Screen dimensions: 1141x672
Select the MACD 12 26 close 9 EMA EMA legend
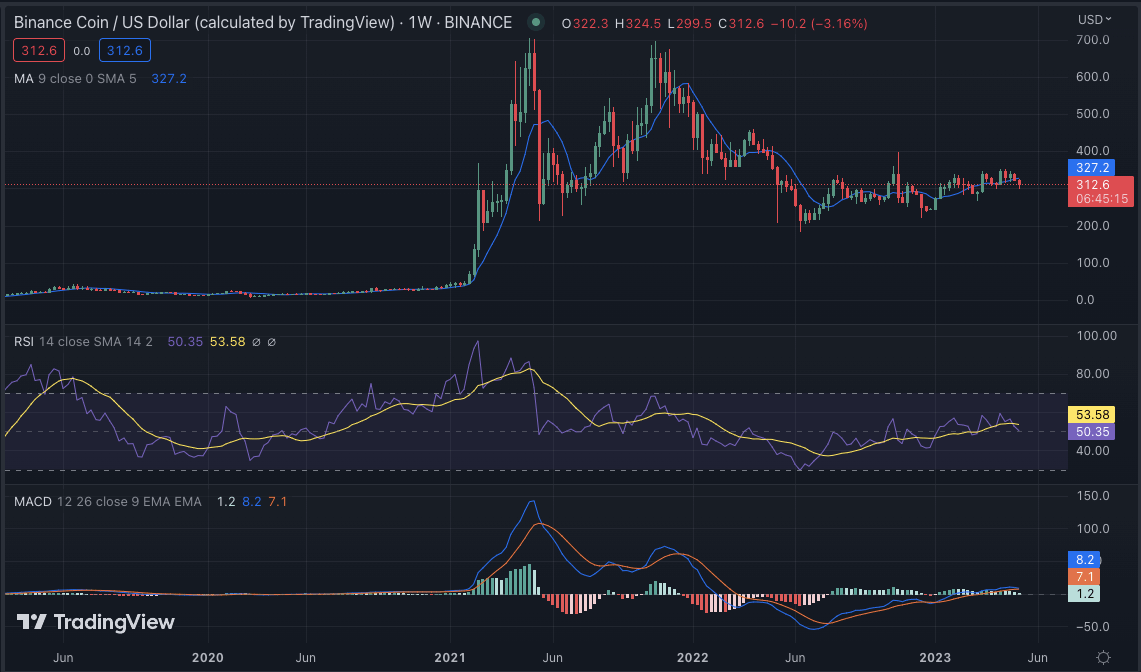click(x=108, y=502)
